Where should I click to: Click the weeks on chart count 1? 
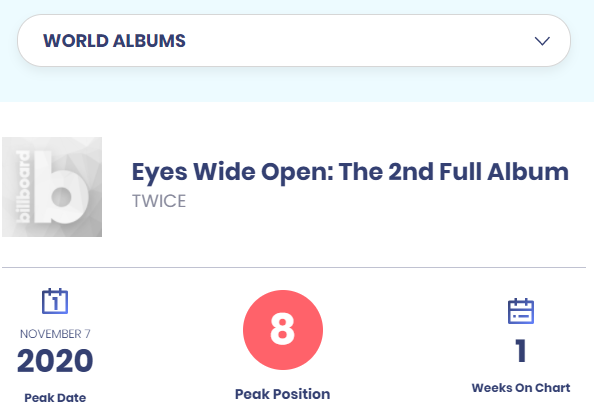click(x=521, y=351)
